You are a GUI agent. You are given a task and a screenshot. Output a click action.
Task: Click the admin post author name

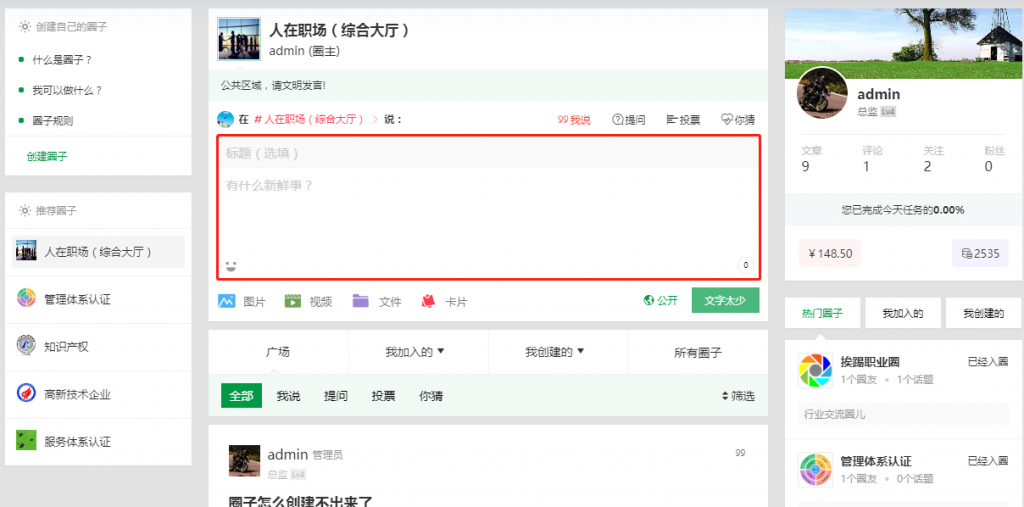288,455
